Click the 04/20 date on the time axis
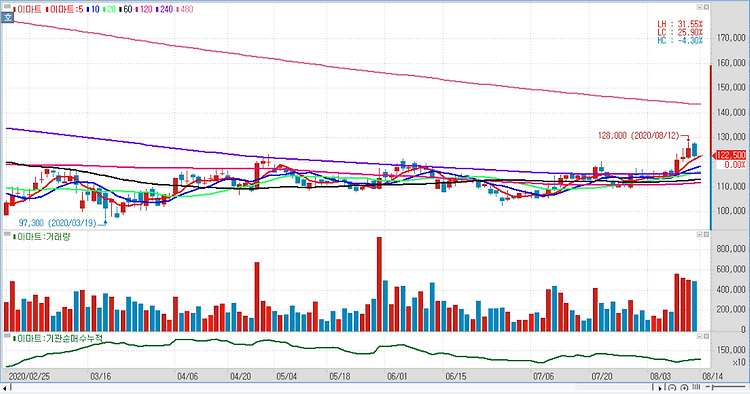This screenshot has width=750, height=394. (x=241, y=376)
